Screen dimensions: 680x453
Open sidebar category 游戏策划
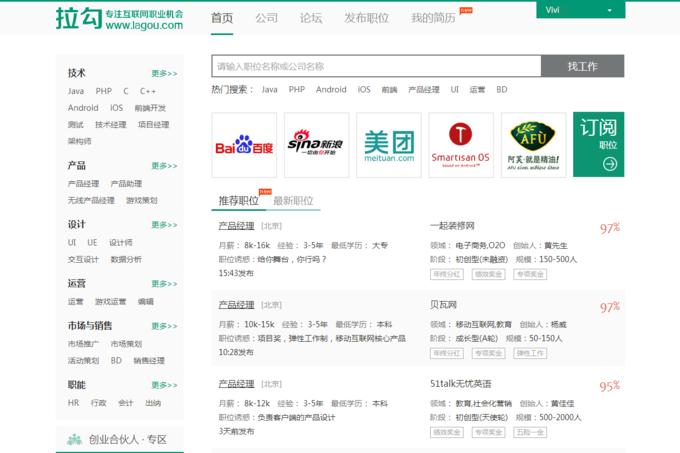(x=142, y=200)
